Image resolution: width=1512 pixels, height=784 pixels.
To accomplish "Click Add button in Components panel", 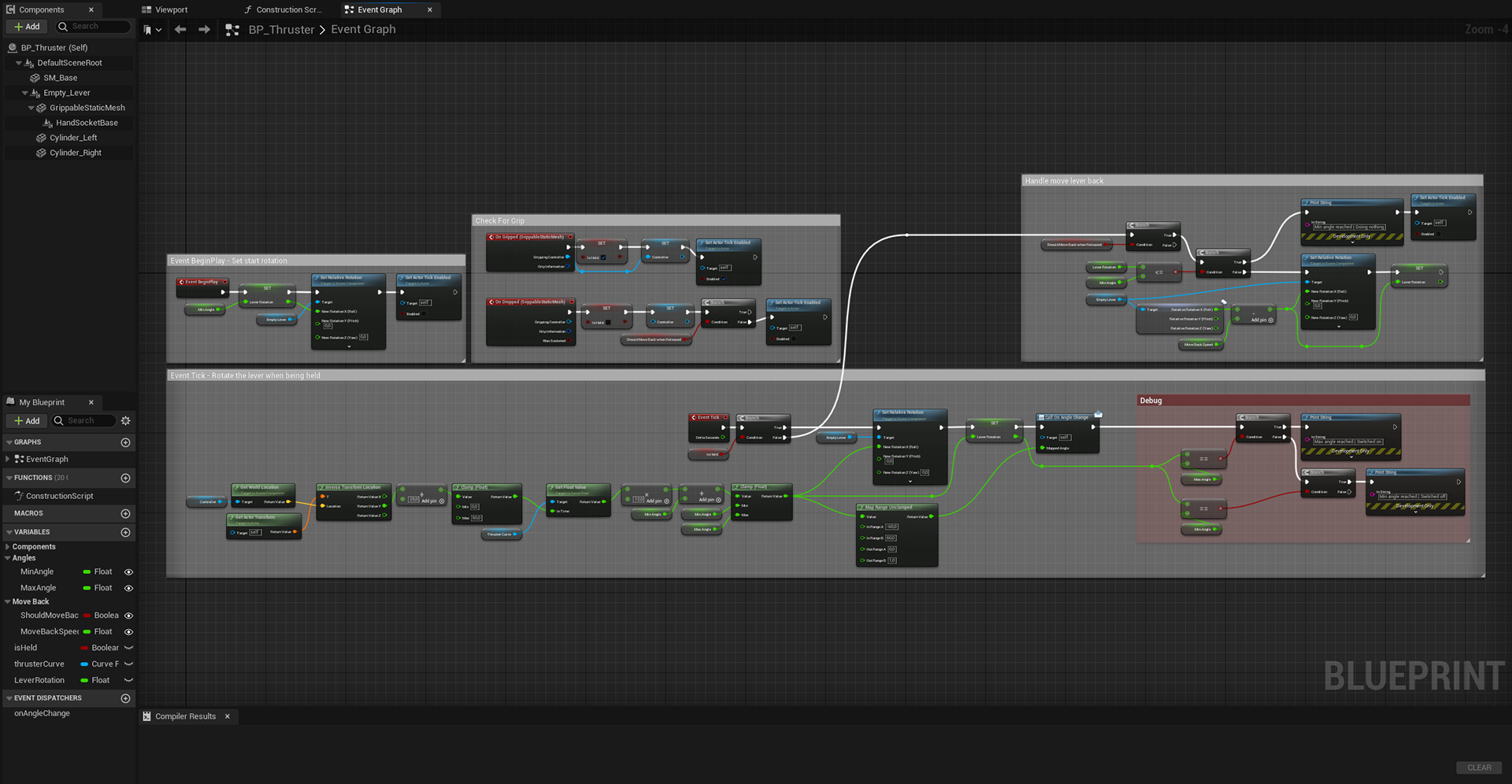I will point(27,27).
